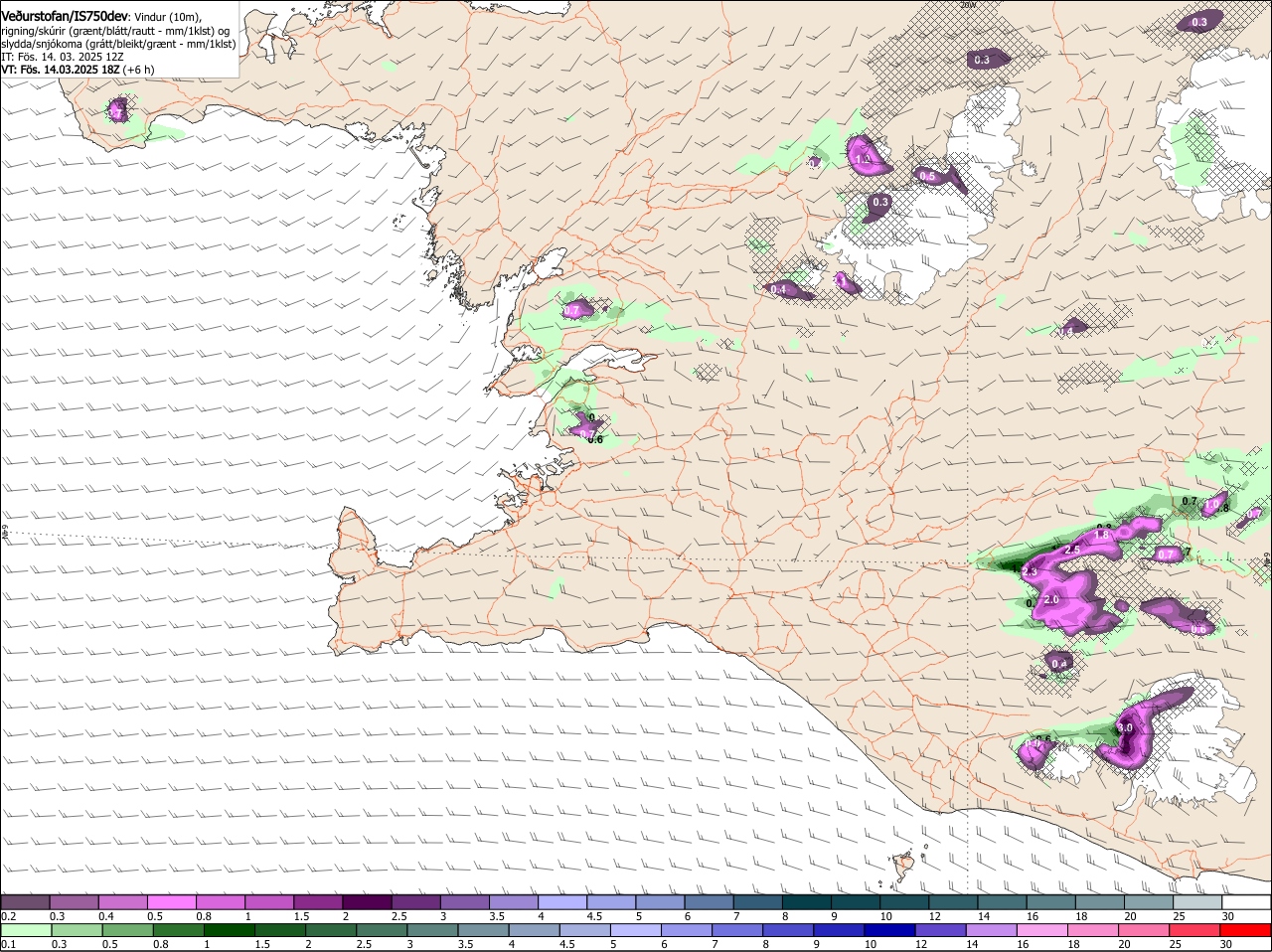1272x952 pixels.
Task: Click the 2.5 precipitation value on the map
Action: click(1072, 550)
